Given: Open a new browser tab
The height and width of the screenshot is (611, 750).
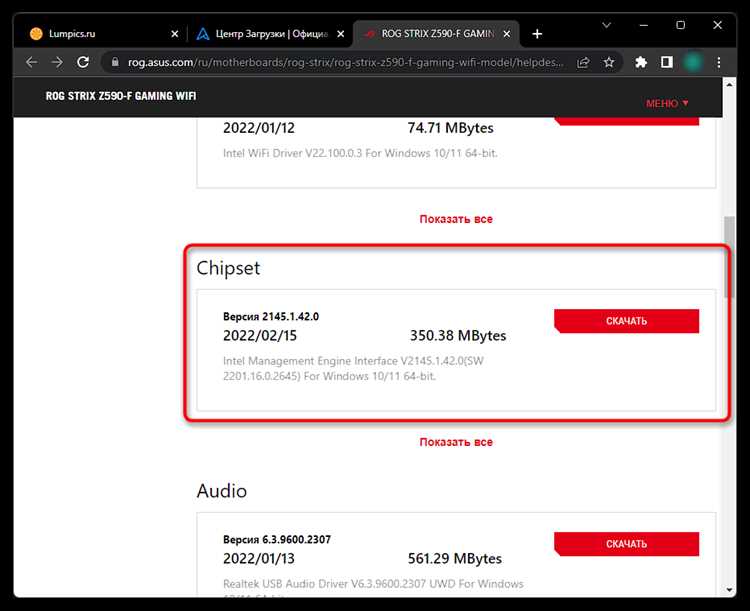Looking at the screenshot, I should (x=537, y=34).
